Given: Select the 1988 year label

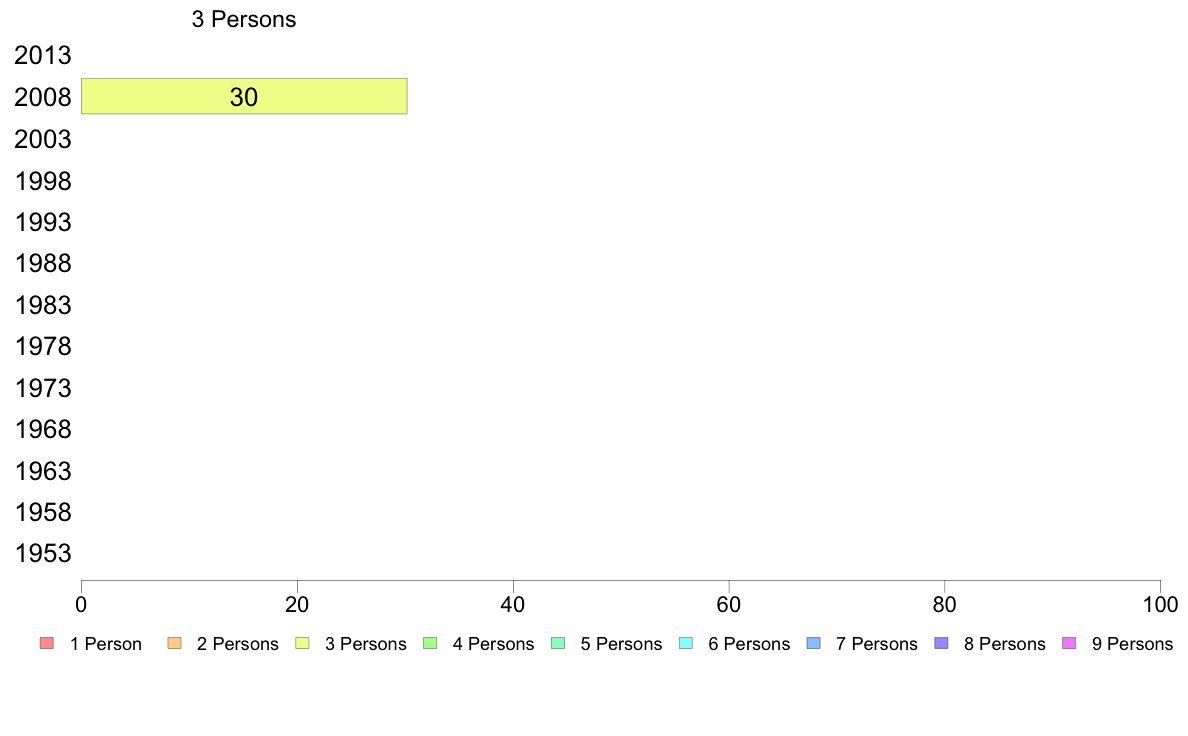Looking at the screenshot, I should [42, 263].
